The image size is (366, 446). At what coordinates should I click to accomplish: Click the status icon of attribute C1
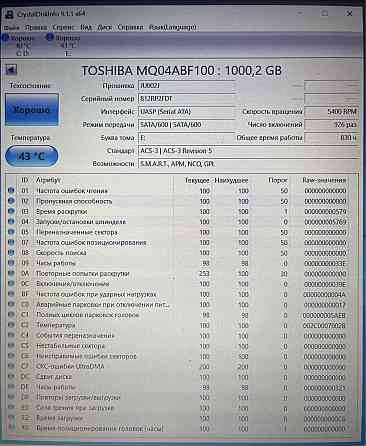pyautogui.click(x=11, y=314)
